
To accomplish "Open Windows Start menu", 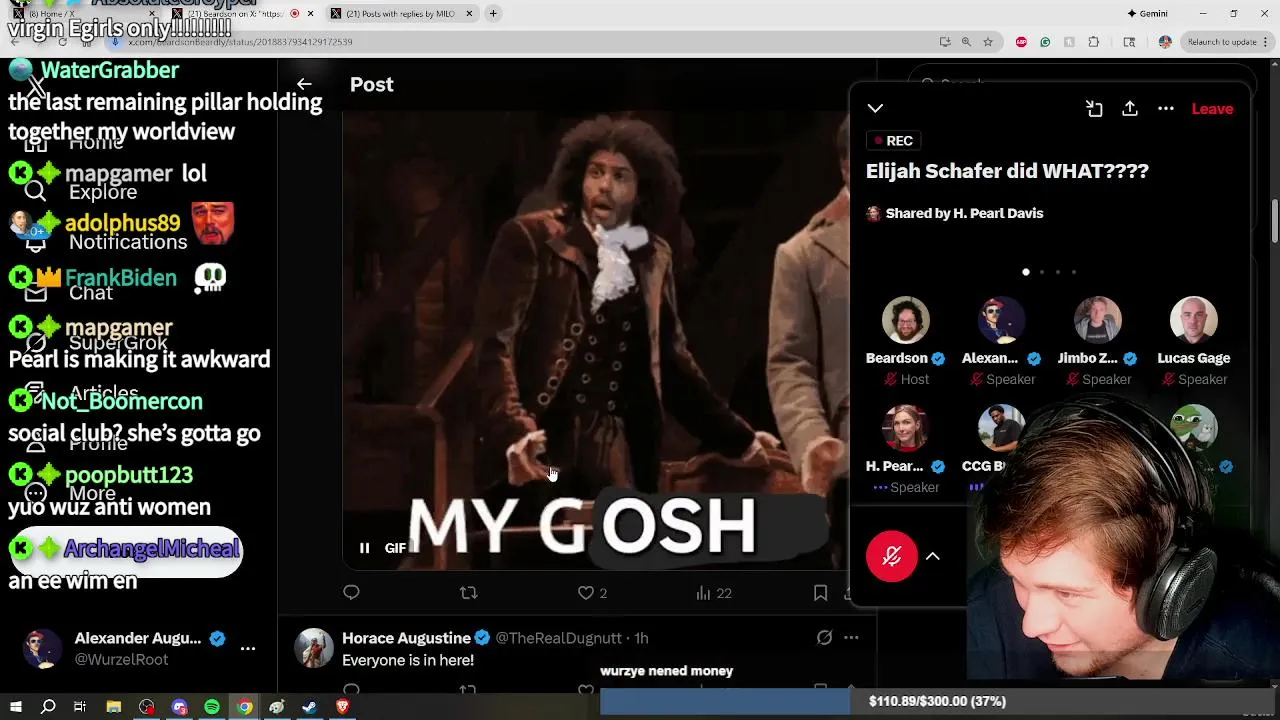I will tap(15, 707).
